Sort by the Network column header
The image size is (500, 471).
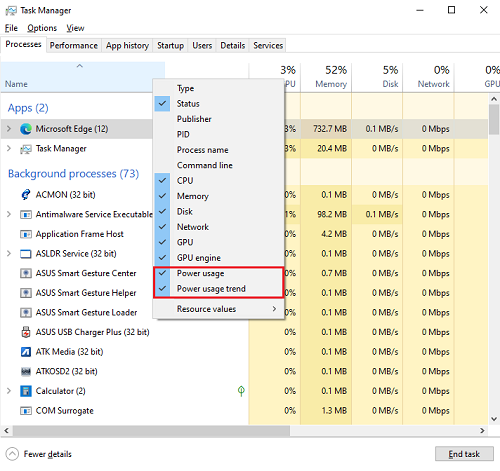click(428, 77)
